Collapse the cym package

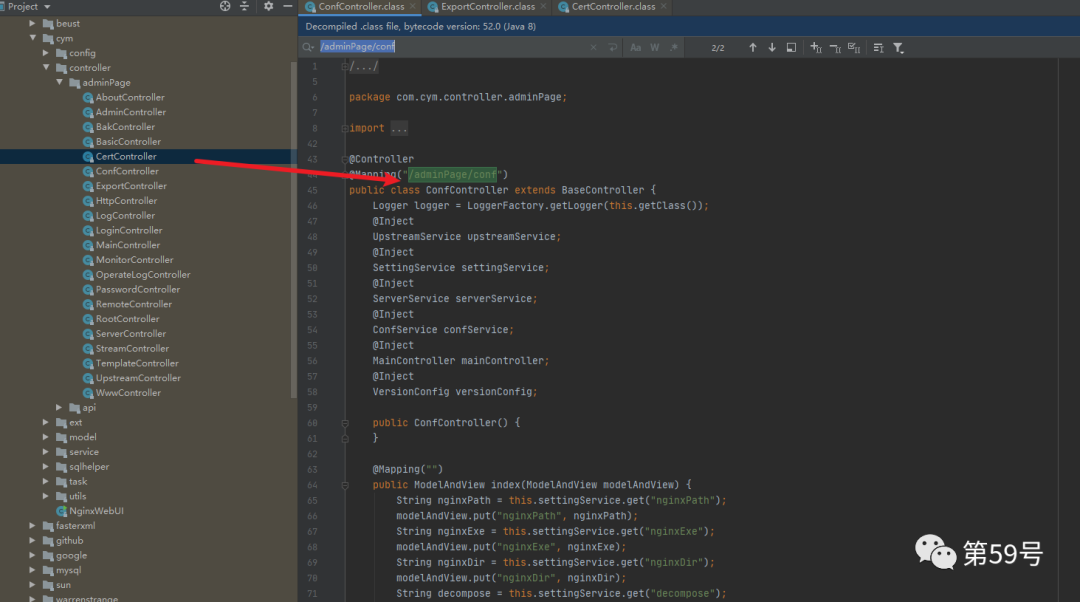[x=32, y=38]
